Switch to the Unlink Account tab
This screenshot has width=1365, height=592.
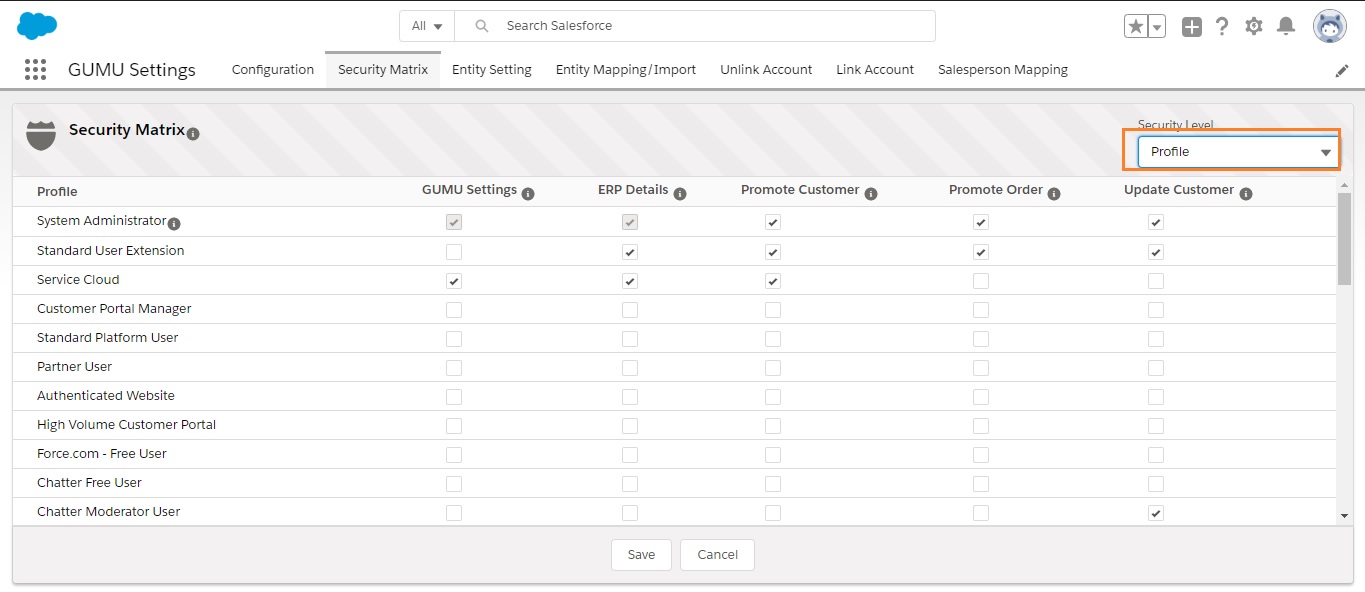766,69
